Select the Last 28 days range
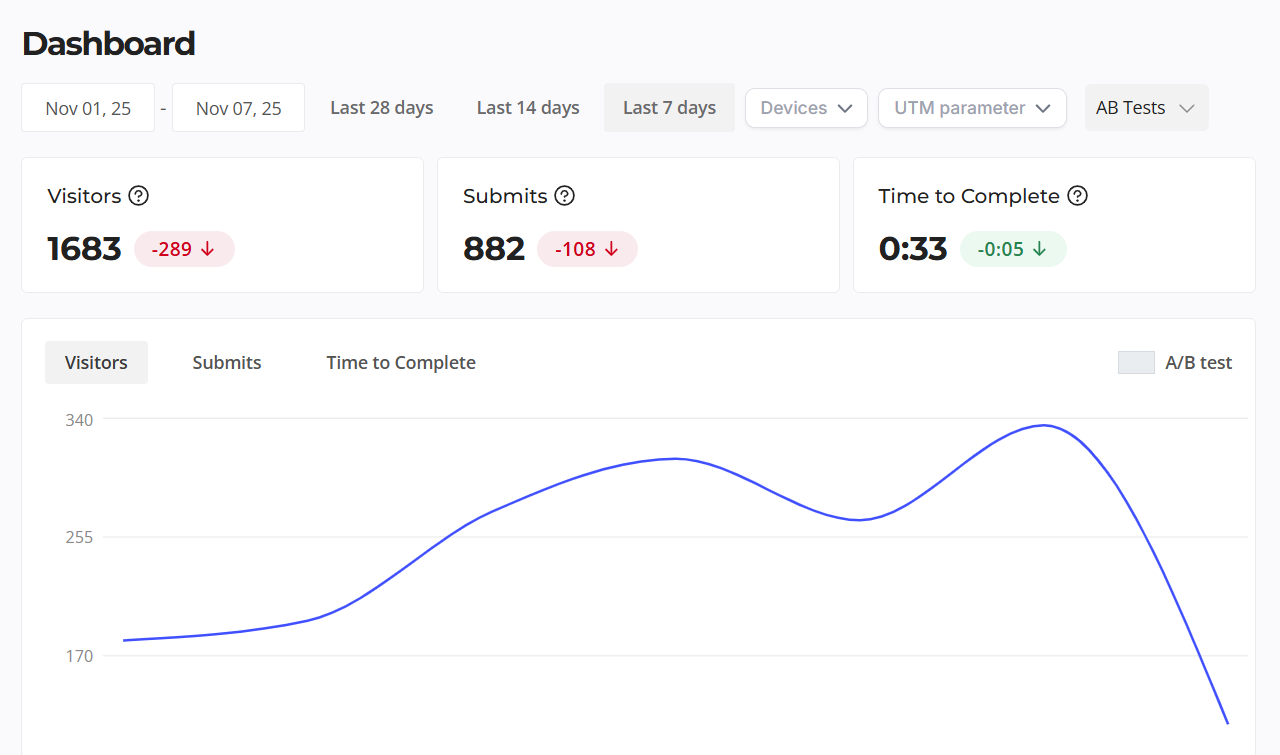 click(382, 108)
